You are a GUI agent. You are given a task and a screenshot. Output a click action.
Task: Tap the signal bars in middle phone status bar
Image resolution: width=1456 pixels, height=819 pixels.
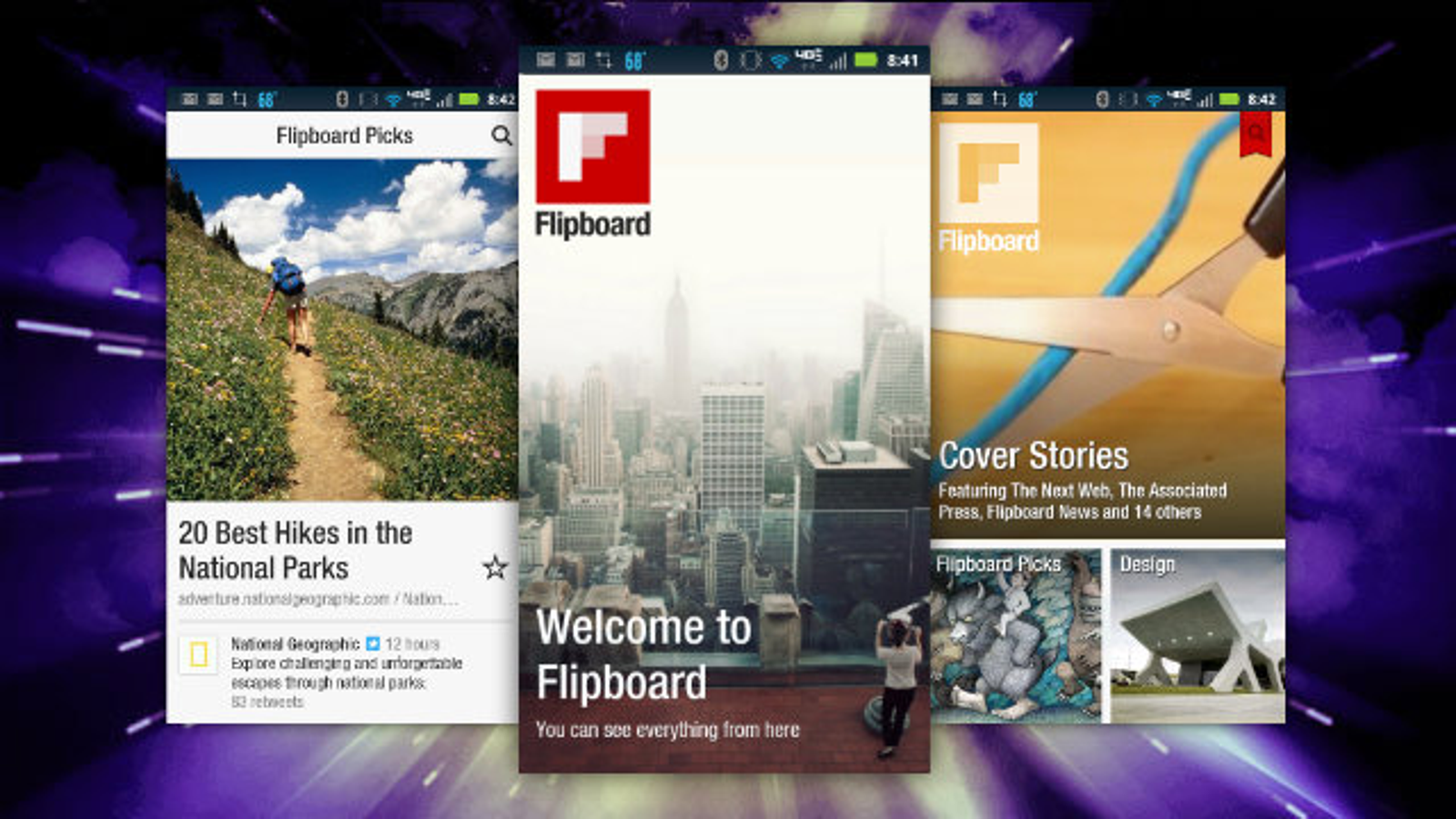837,62
